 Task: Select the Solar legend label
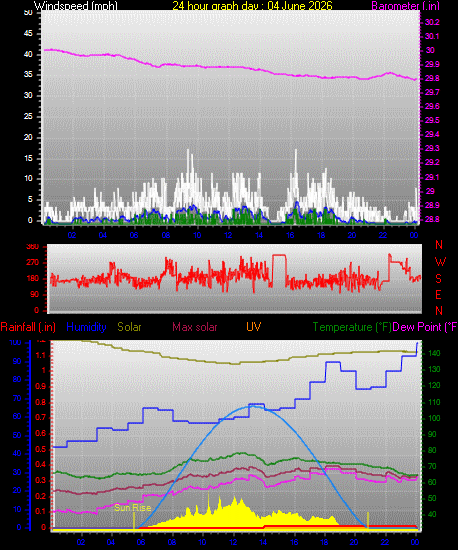click(x=129, y=327)
